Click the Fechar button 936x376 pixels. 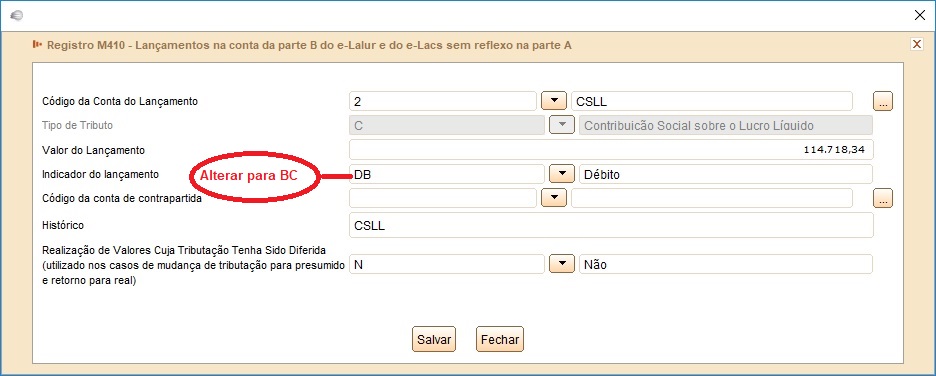point(500,340)
